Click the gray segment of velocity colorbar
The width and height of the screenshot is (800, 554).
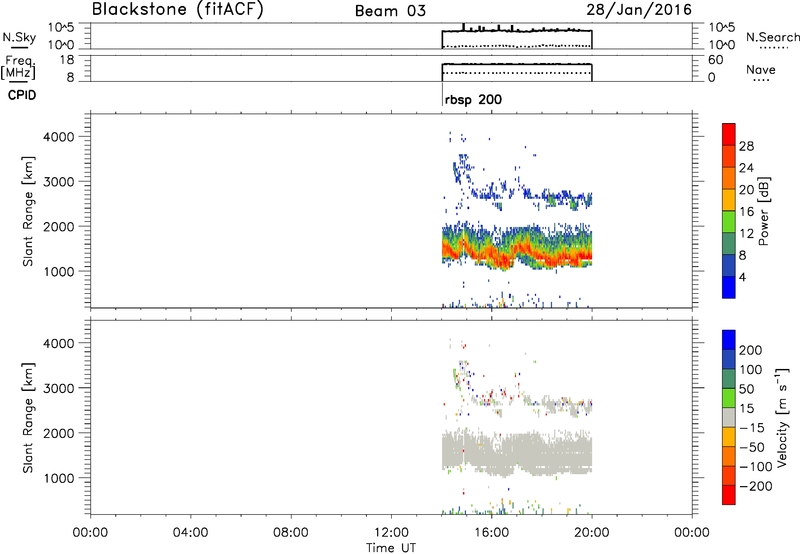point(729,417)
